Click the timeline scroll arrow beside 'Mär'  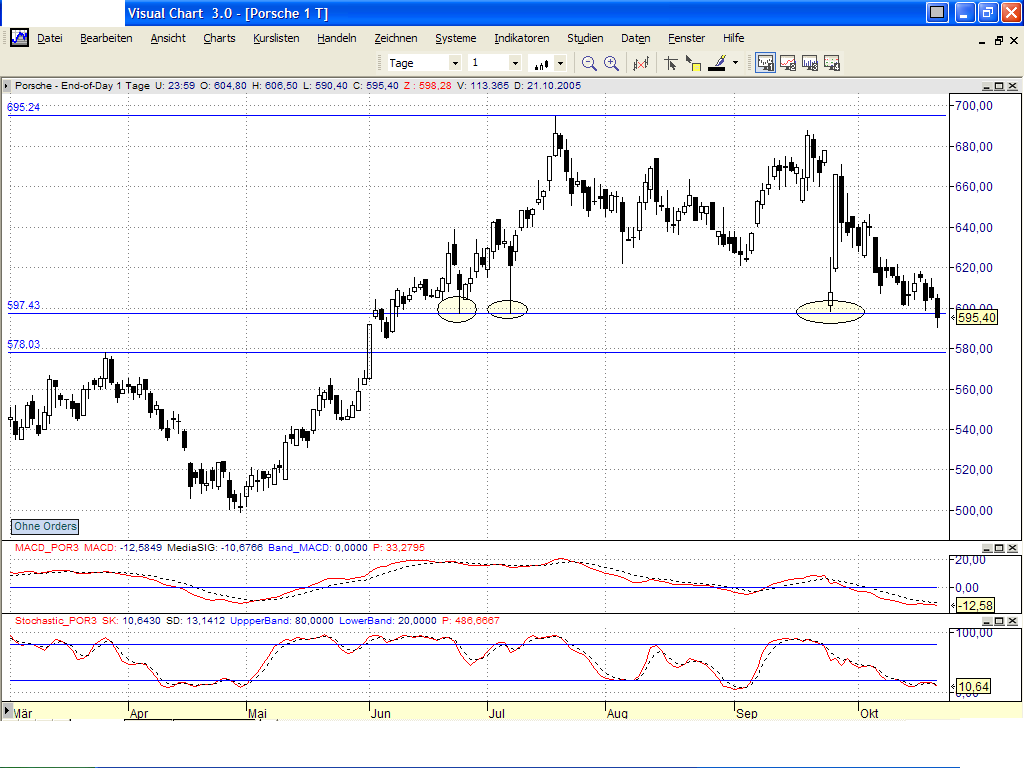5,713
